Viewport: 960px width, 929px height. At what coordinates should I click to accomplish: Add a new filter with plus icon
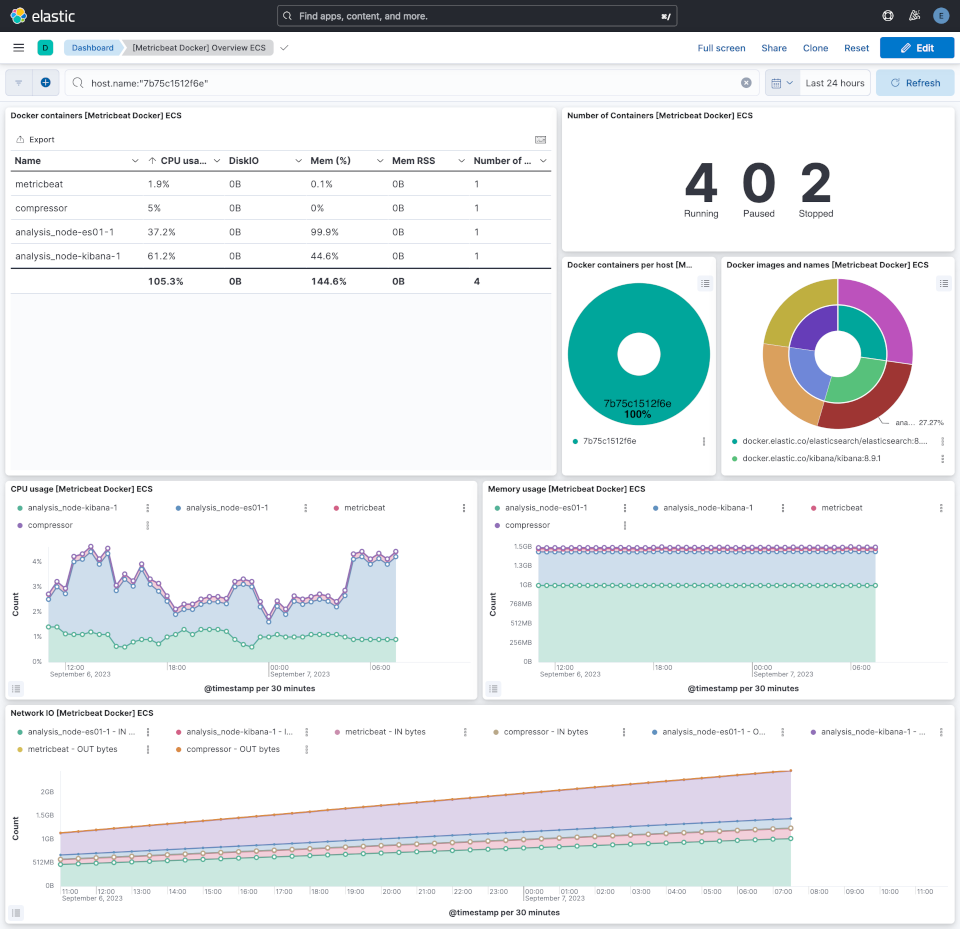pyautogui.click(x=46, y=83)
